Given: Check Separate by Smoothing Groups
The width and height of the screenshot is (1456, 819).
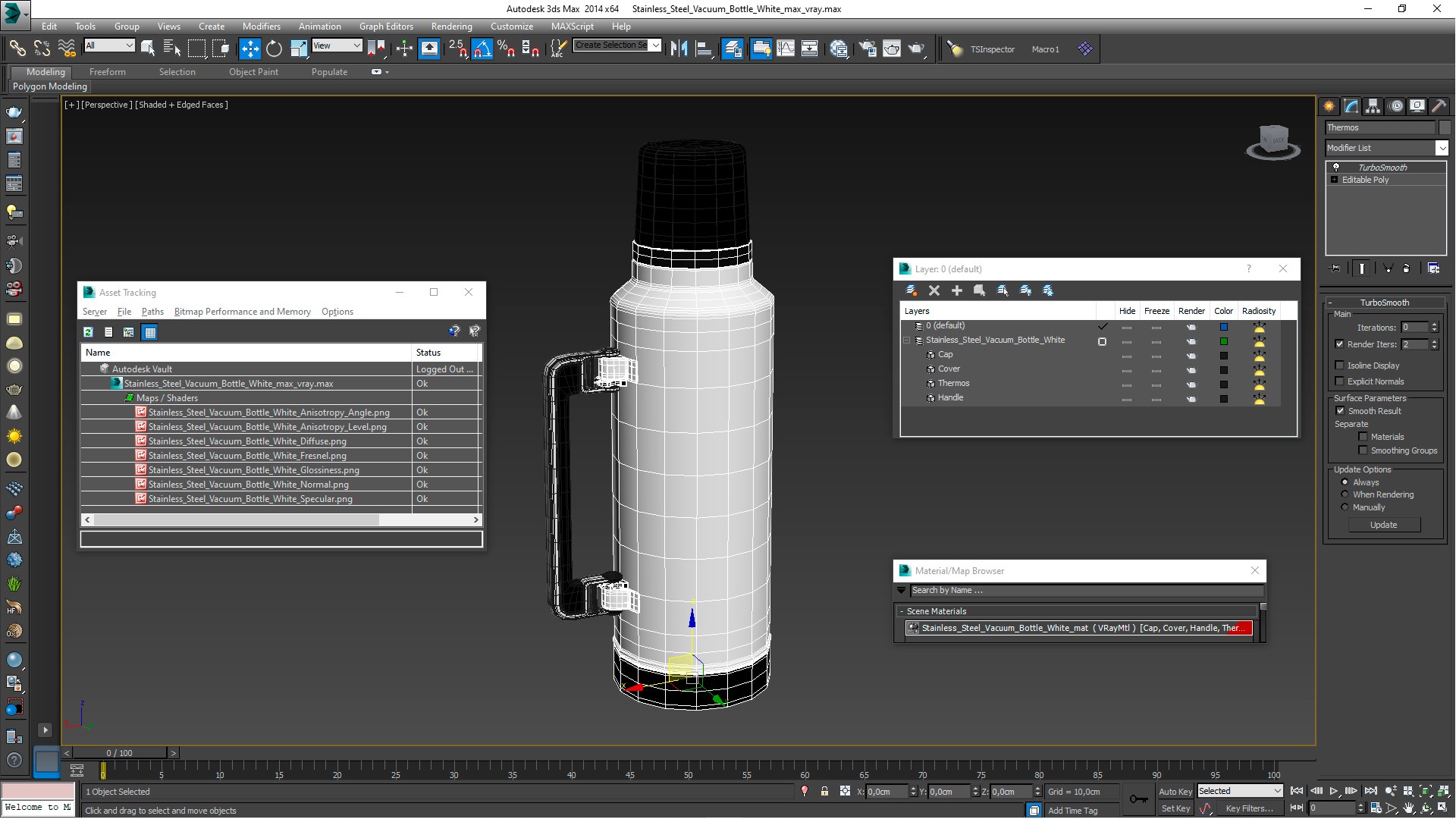Looking at the screenshot, I should click(1363, 450).
